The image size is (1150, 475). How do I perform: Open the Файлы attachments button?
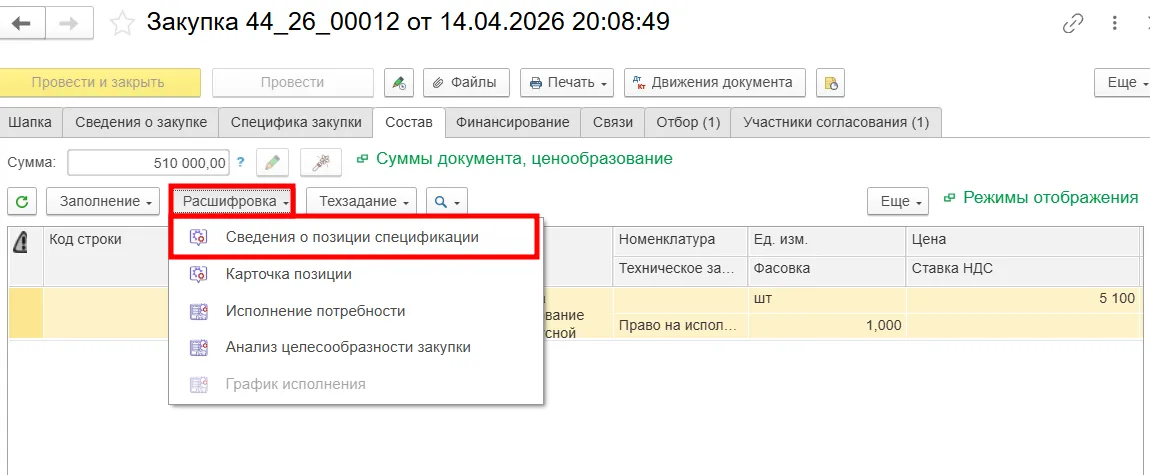[x=466, y=83]
